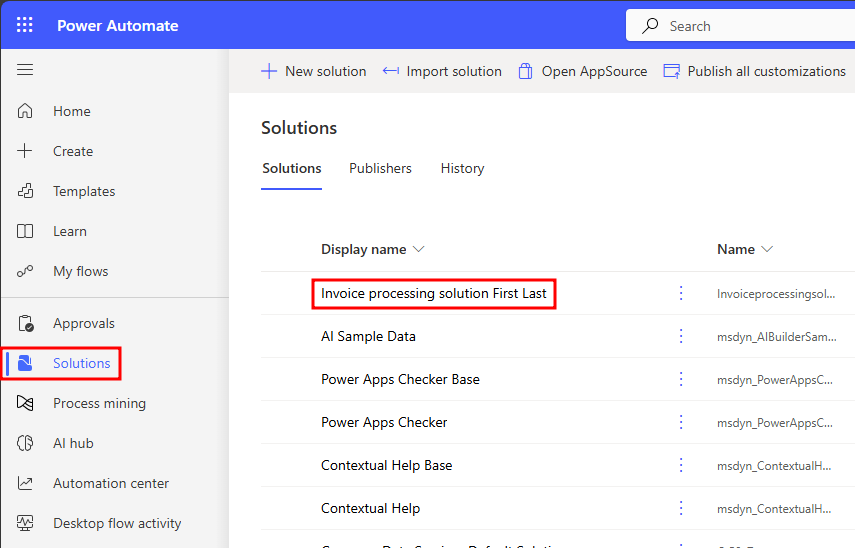Open more options for Power Apps Checker Base
Screen dimensions: 855x548
681,379
